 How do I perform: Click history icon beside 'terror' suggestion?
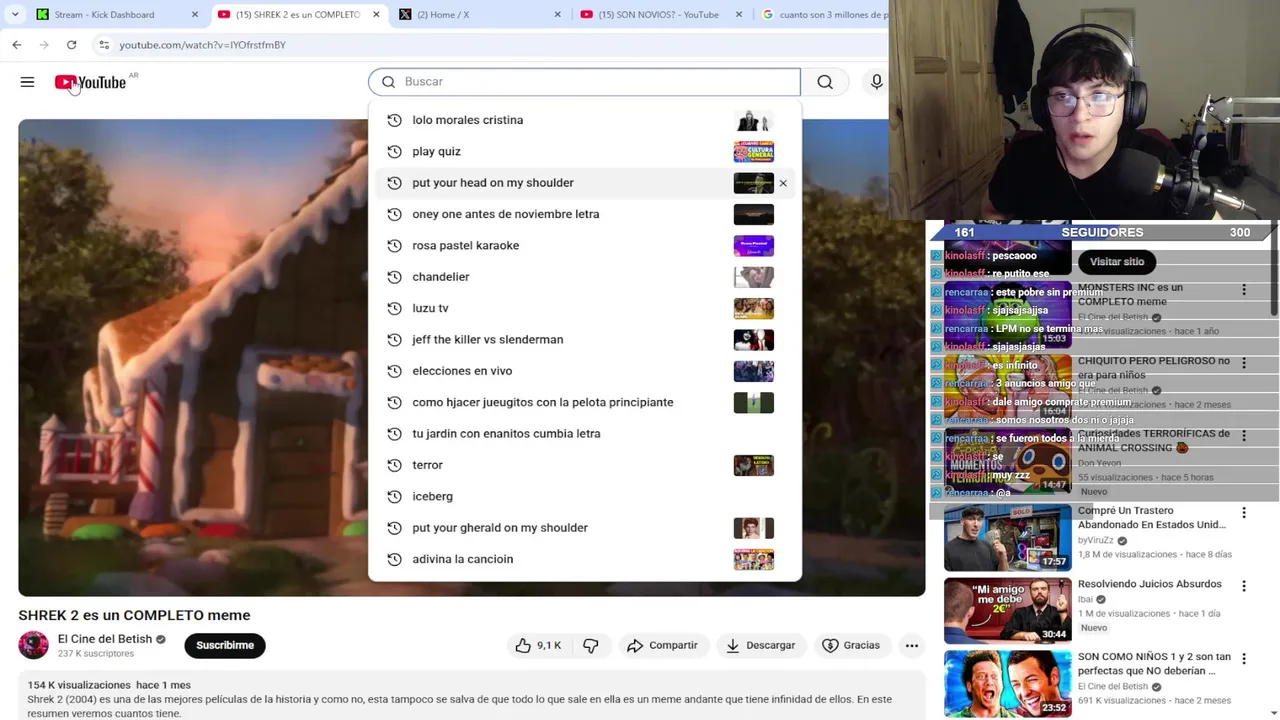click(x=394, y=465)
